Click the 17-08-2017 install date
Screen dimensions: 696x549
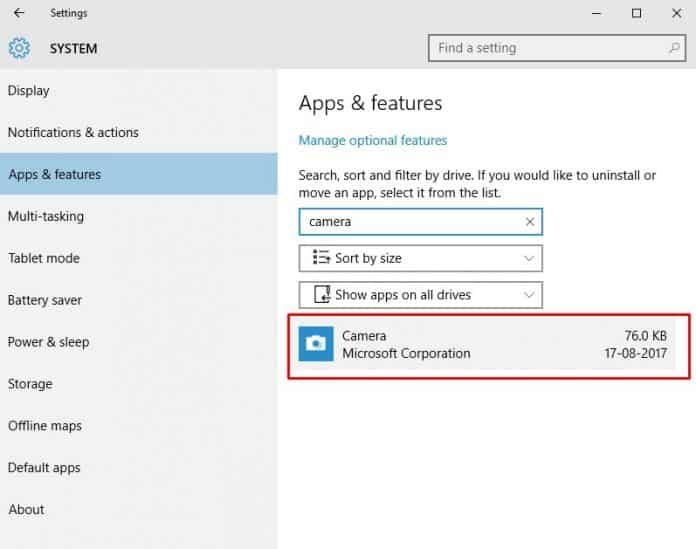(x=635, y=353)
